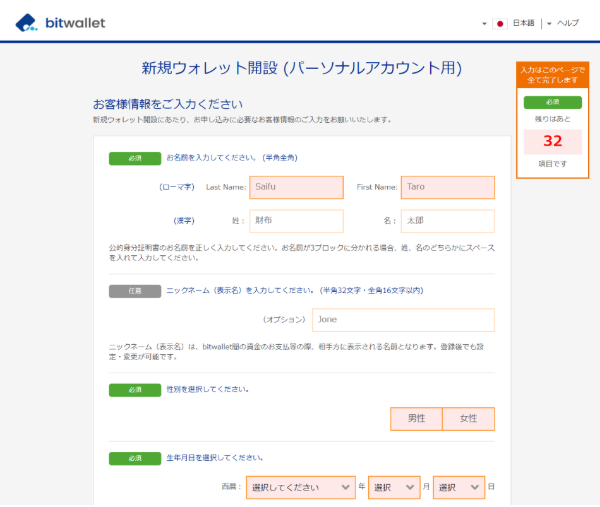Select 女性 as gender
This screenshot has width=600, height=507.
(x=468, y=418)
